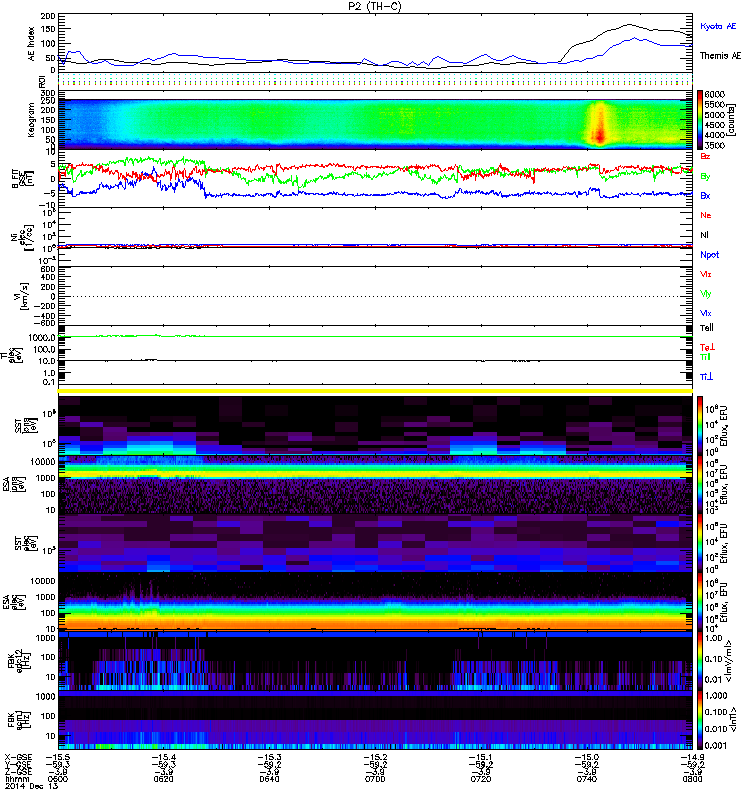Click the plot title P2 (TH-C)
The width and height of the screenshot is (750, 800).
click(374, 6)
